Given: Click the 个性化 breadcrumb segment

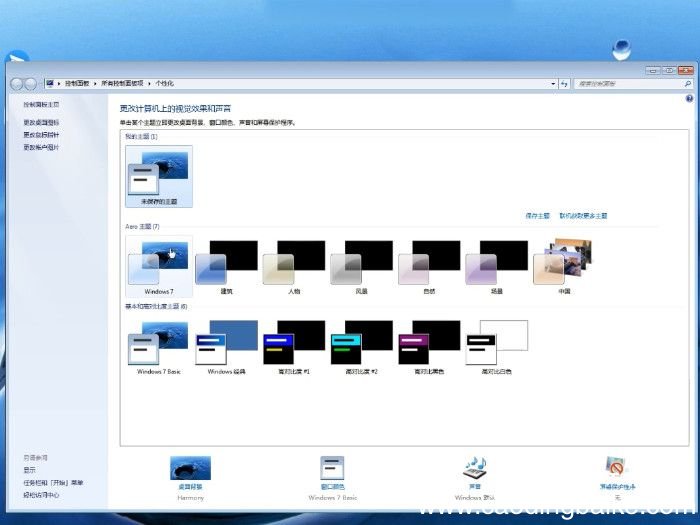Looking at the screenshot, I should [164, 83].
